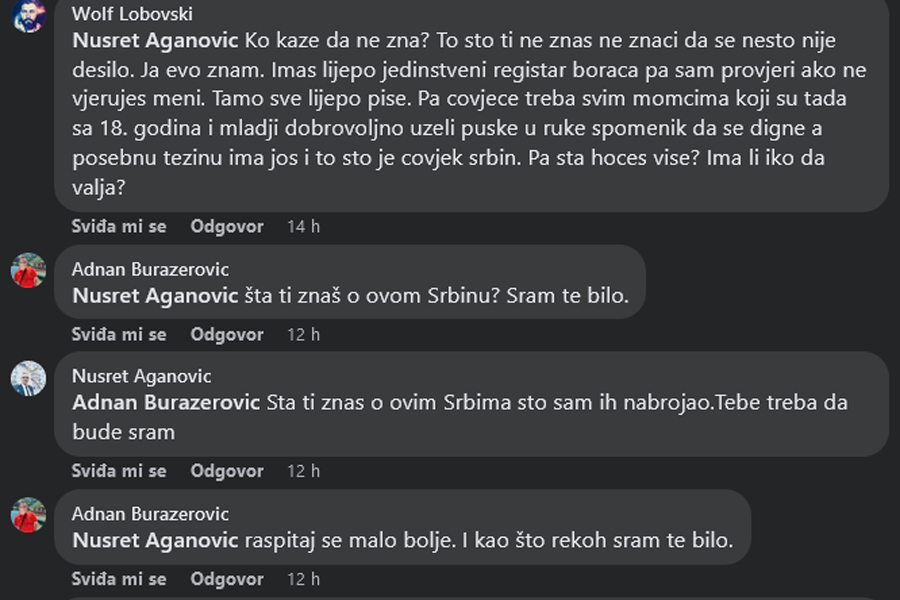Click Odgovor under Nusret Aganovic's comment

click(x=227, y=471)
